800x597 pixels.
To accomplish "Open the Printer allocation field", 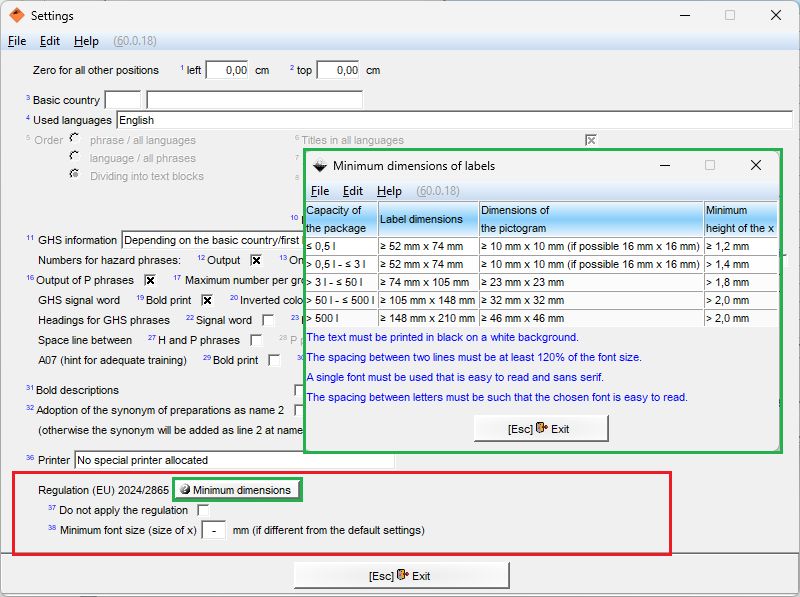I will click(x=234, y=460).
